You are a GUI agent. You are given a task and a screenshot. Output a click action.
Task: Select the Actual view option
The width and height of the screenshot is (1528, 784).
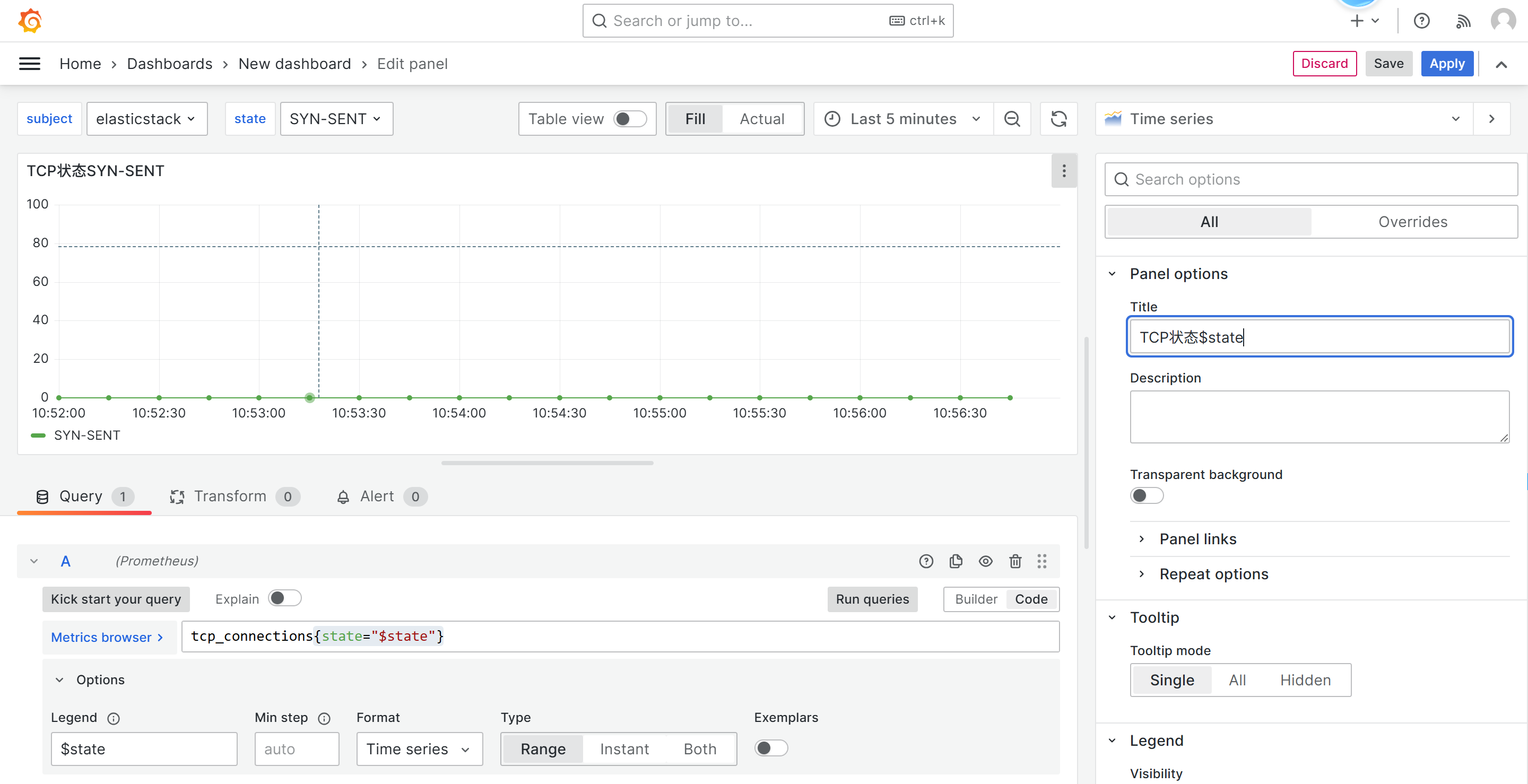point(762,119)
